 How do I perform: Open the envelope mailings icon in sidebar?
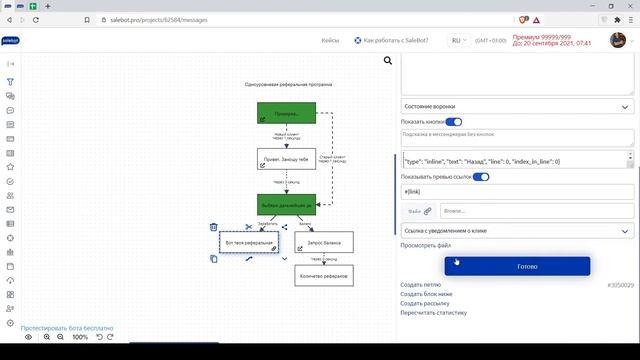tap(11, 210)
